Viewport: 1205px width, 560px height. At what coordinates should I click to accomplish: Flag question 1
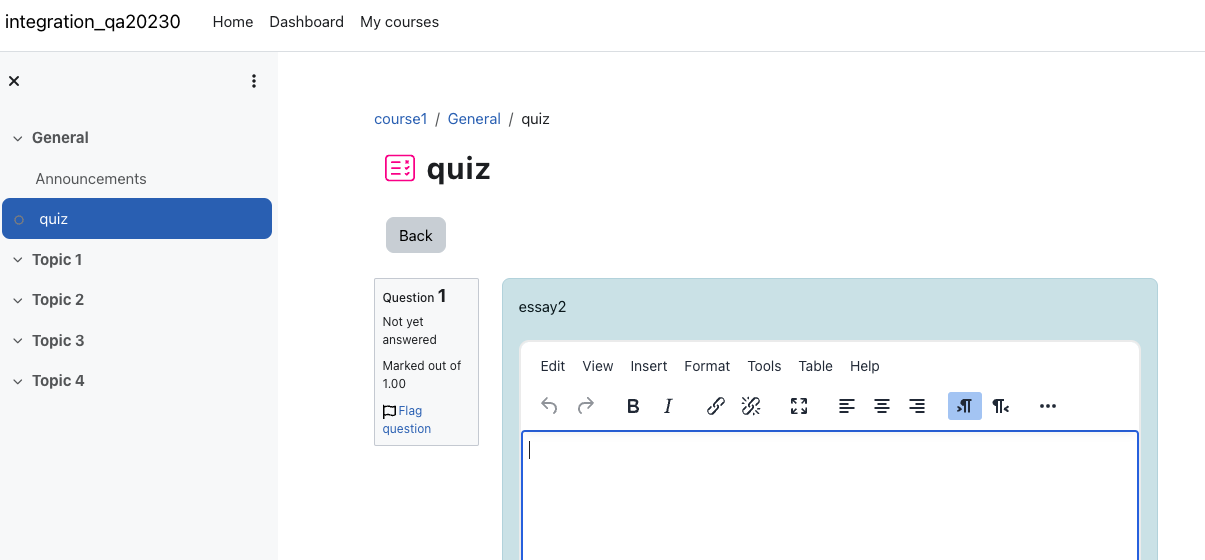[x=407, y=420]
